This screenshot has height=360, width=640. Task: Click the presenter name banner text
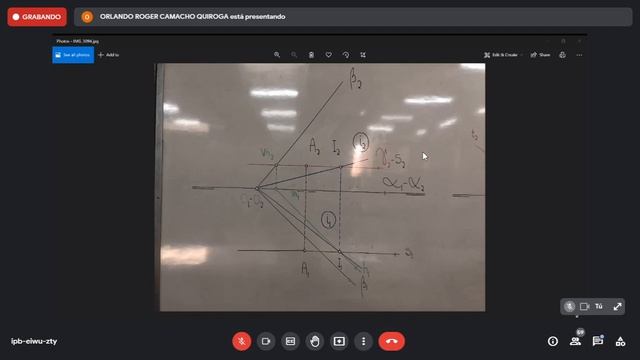coord(192,17)
